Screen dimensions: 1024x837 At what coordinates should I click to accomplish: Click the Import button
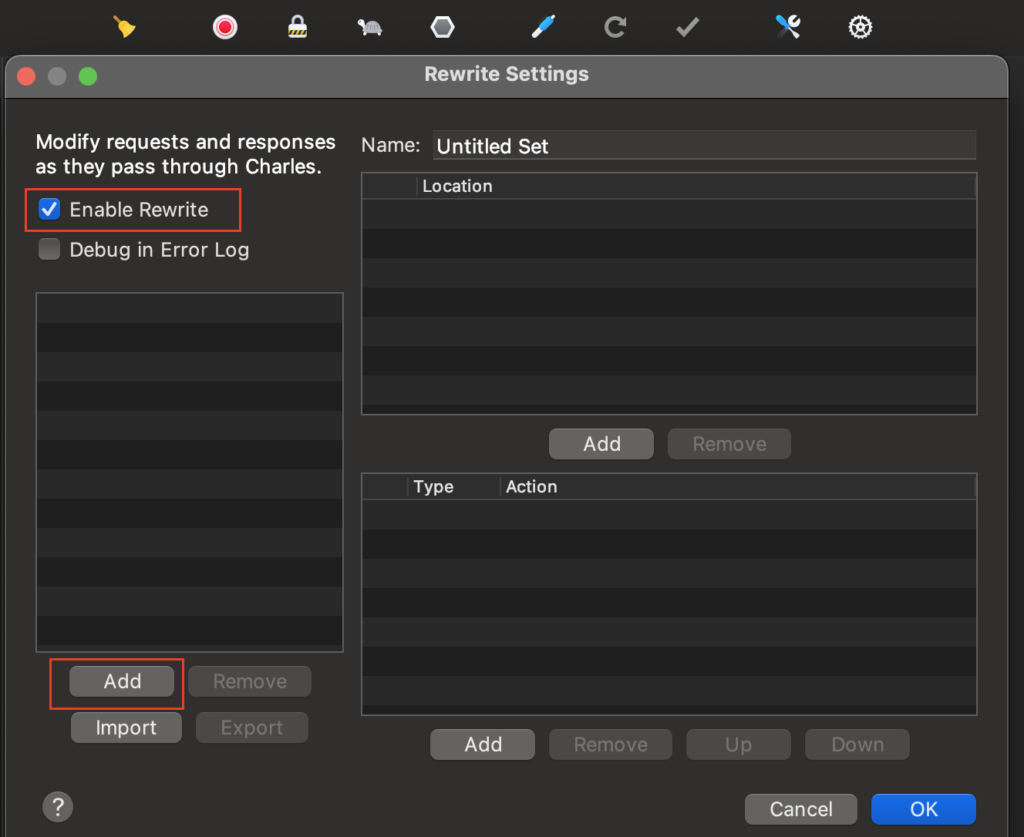(126, 728)
